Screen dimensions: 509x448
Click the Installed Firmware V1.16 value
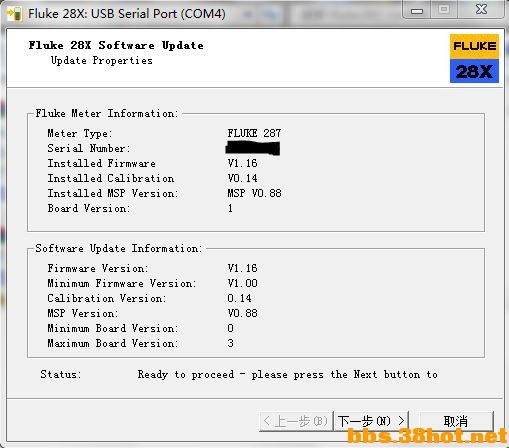click(242, 163)
